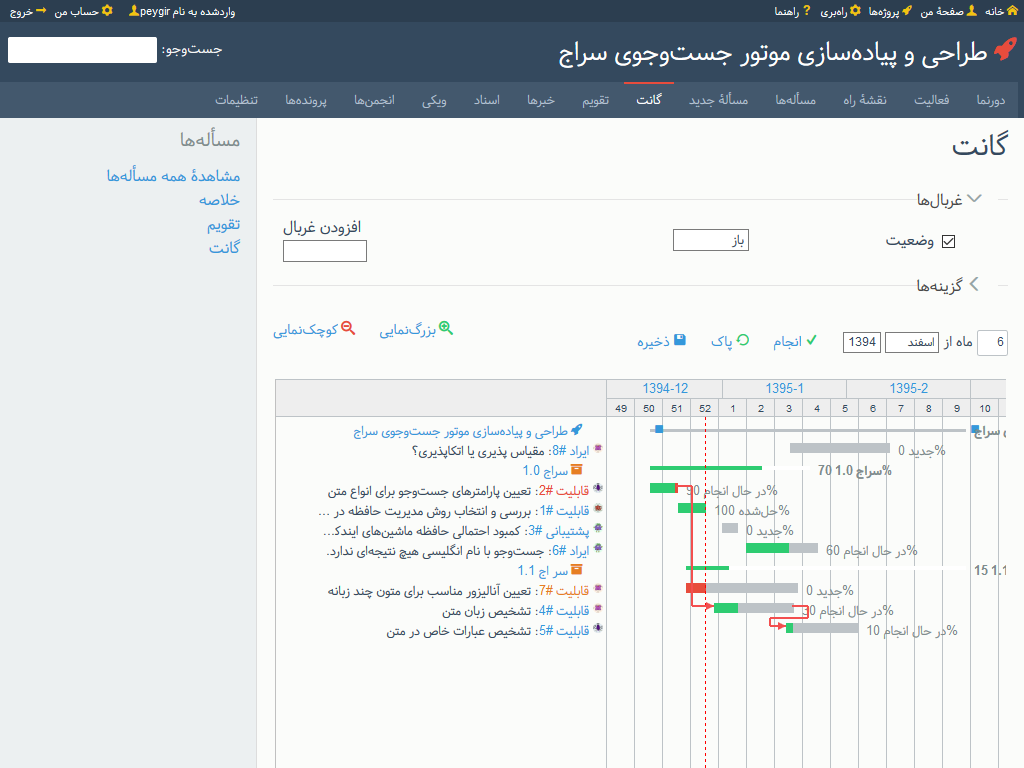
Task: Click the مشاهدهٔ همه مسأله‌ها sidebar link
Action: click(x=173, y=176)
